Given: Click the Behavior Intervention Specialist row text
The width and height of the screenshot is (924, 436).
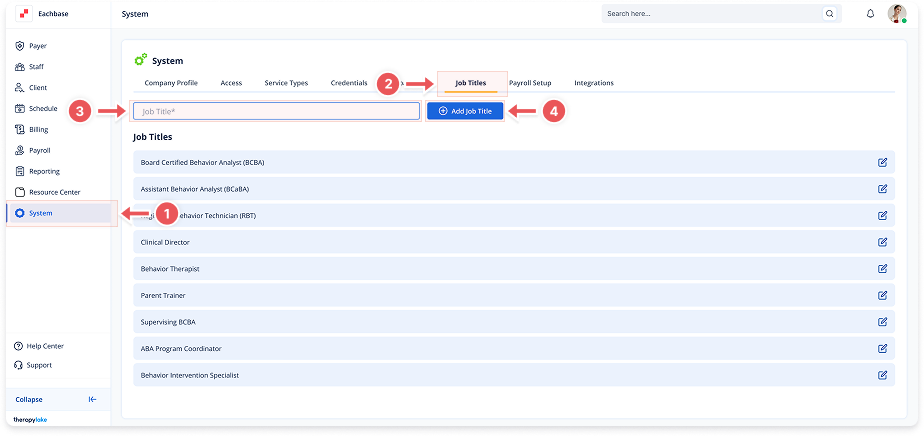Looking at the screenshot, I should point(190,375).
